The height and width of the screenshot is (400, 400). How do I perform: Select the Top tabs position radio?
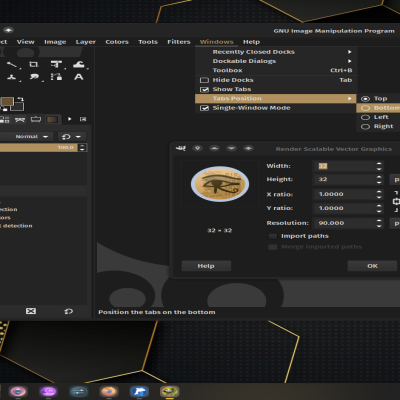[x=366, y=99]
